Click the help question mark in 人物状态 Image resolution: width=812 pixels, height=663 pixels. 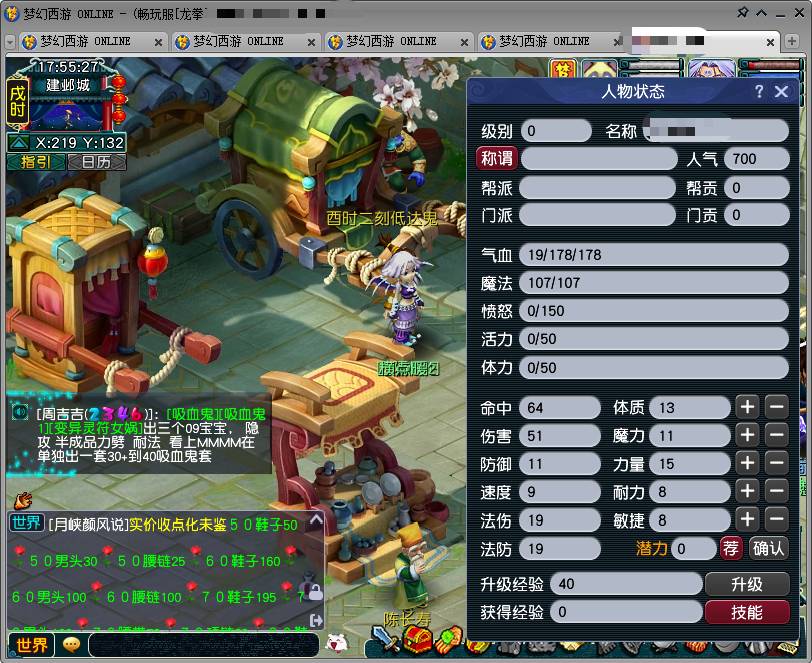pyautogui.click(x=759, y=92)
